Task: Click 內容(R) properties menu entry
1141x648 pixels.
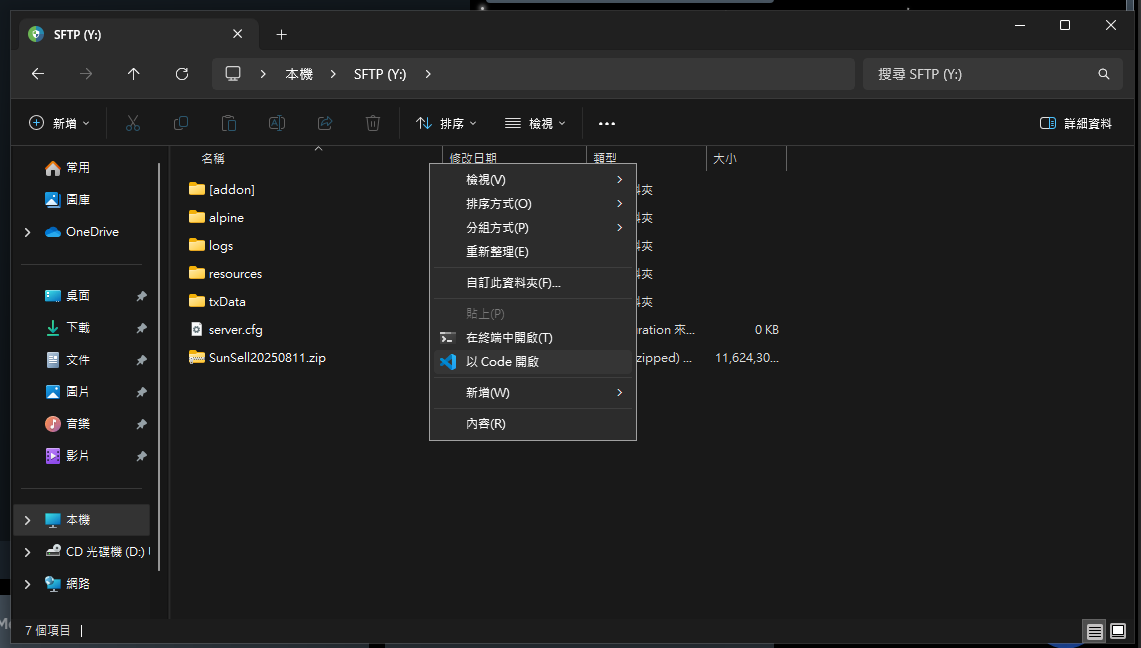Action: pyautogui.click(x=485, y=423)
